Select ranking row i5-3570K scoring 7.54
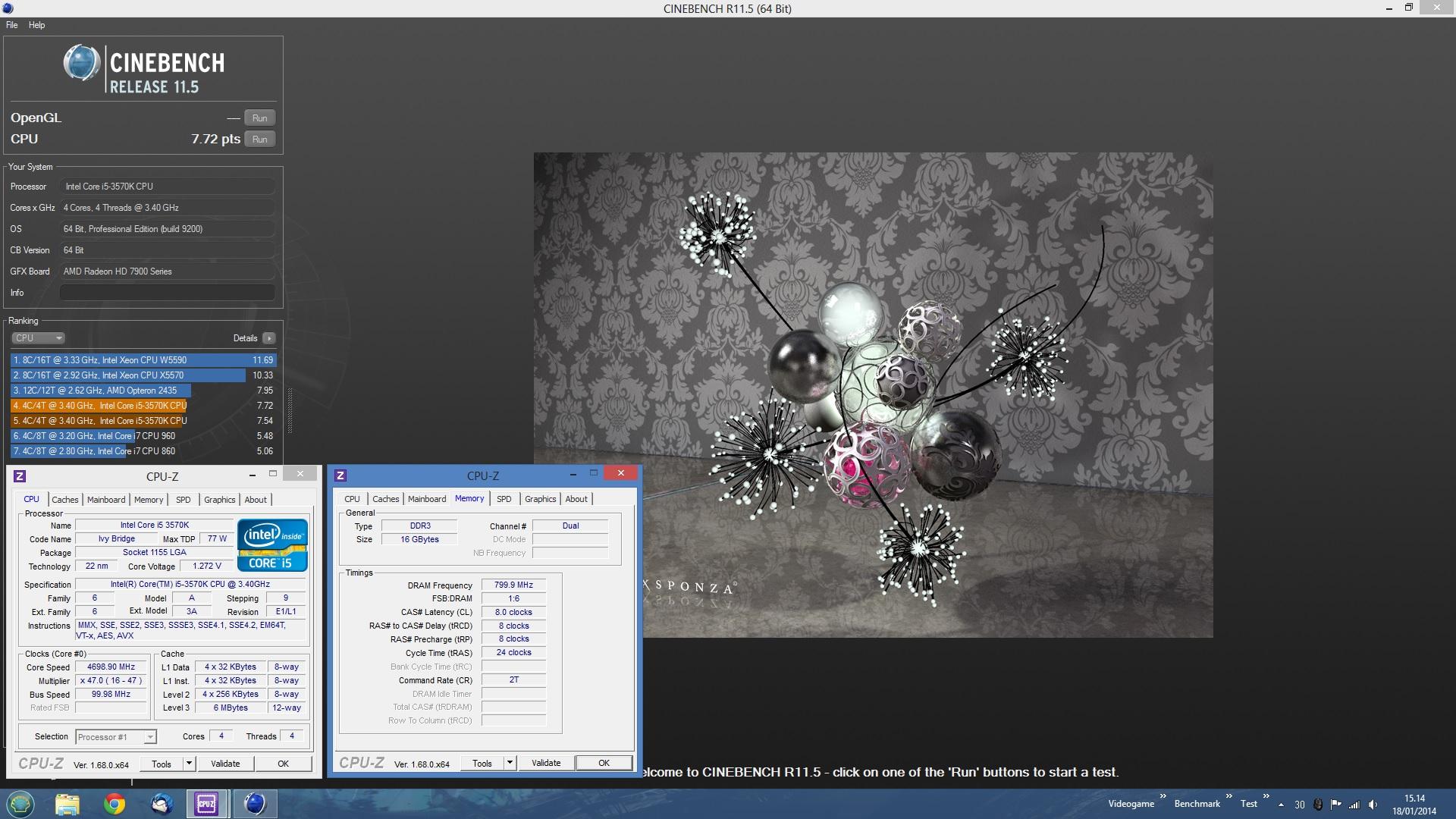The height and width of the screenshot is (819, 1456). [143, 421]
